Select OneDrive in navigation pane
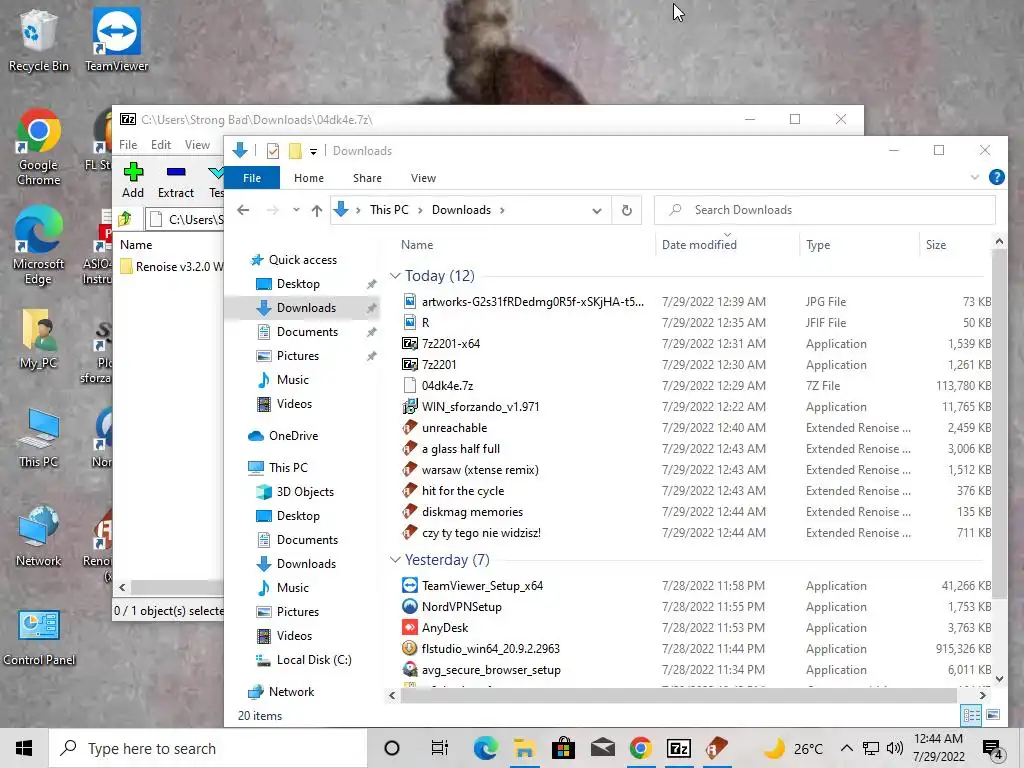This screenshot has height=768, width=1024. coord(293,436)
